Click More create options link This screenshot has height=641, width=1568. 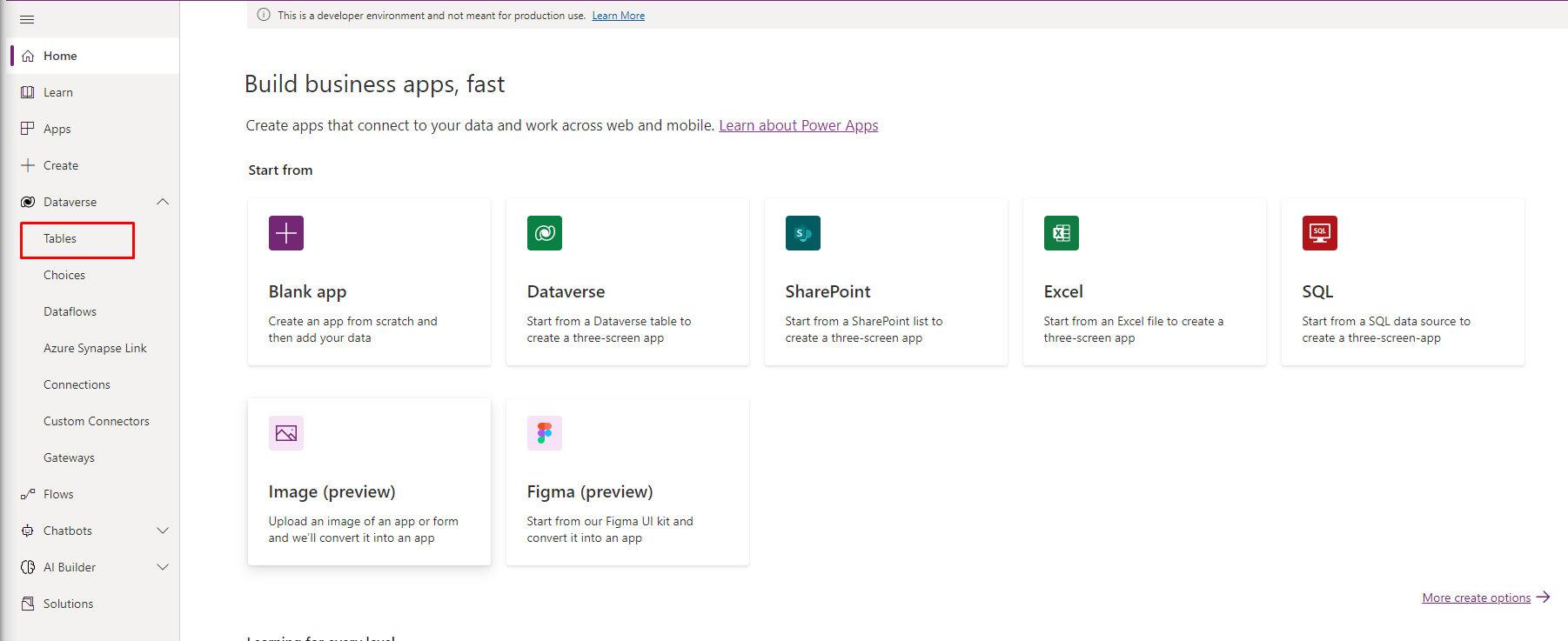[x=1477, y=598]
